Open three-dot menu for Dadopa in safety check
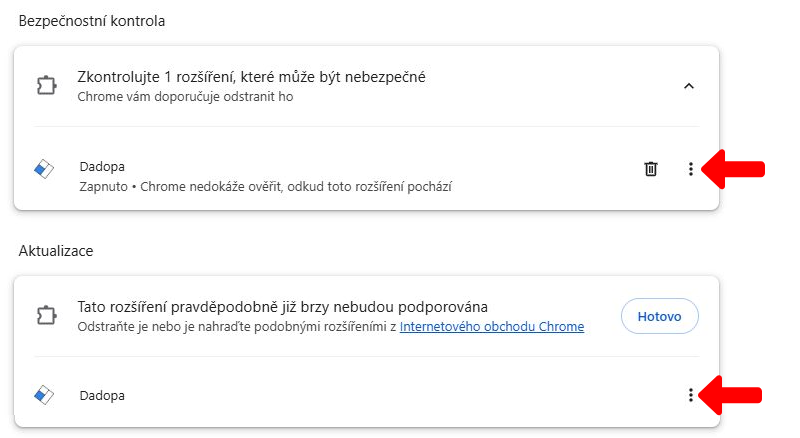Viewport: 800px width, 438px height. 690,169
